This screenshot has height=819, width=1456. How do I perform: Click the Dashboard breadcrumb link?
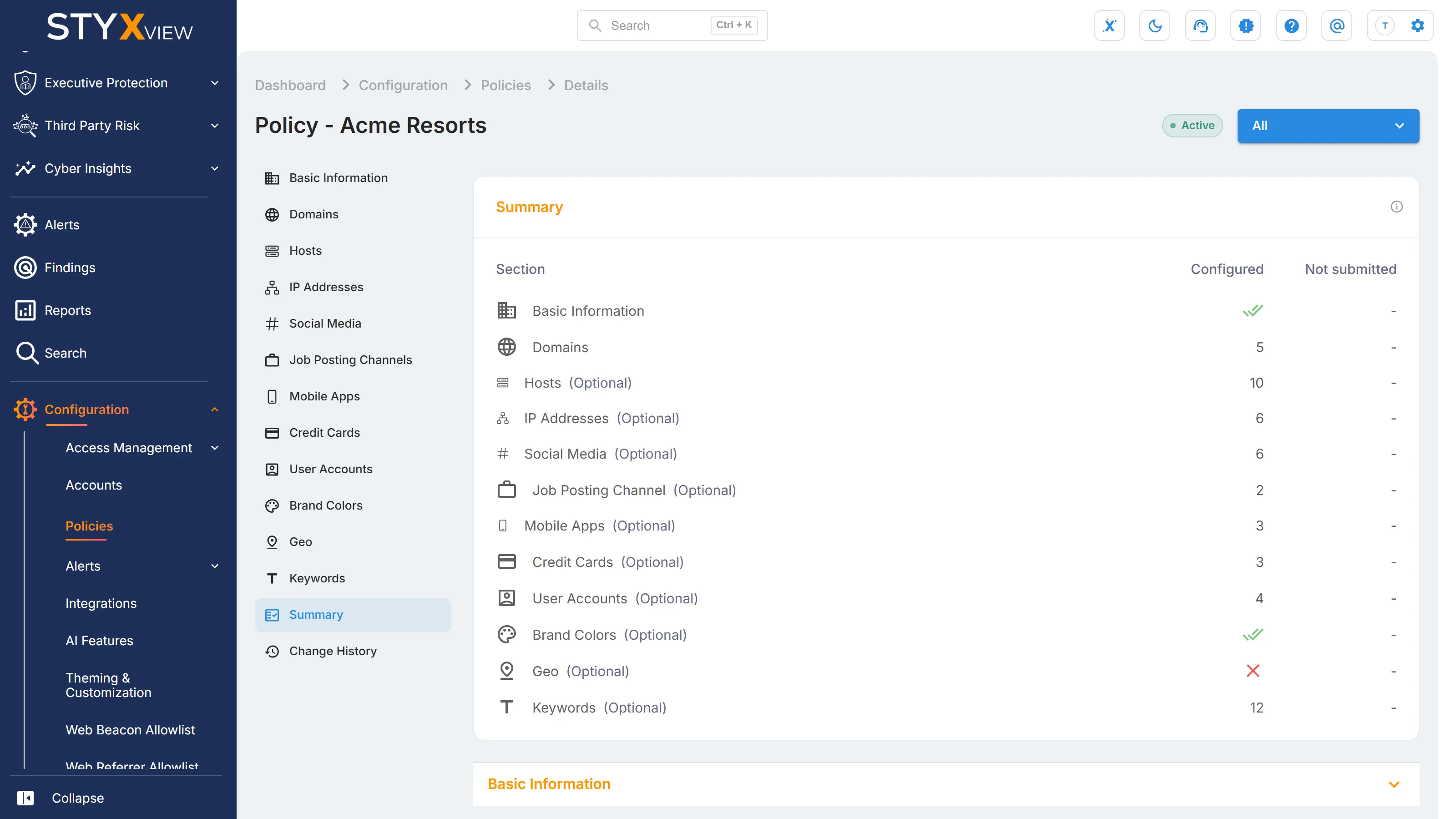290,86
